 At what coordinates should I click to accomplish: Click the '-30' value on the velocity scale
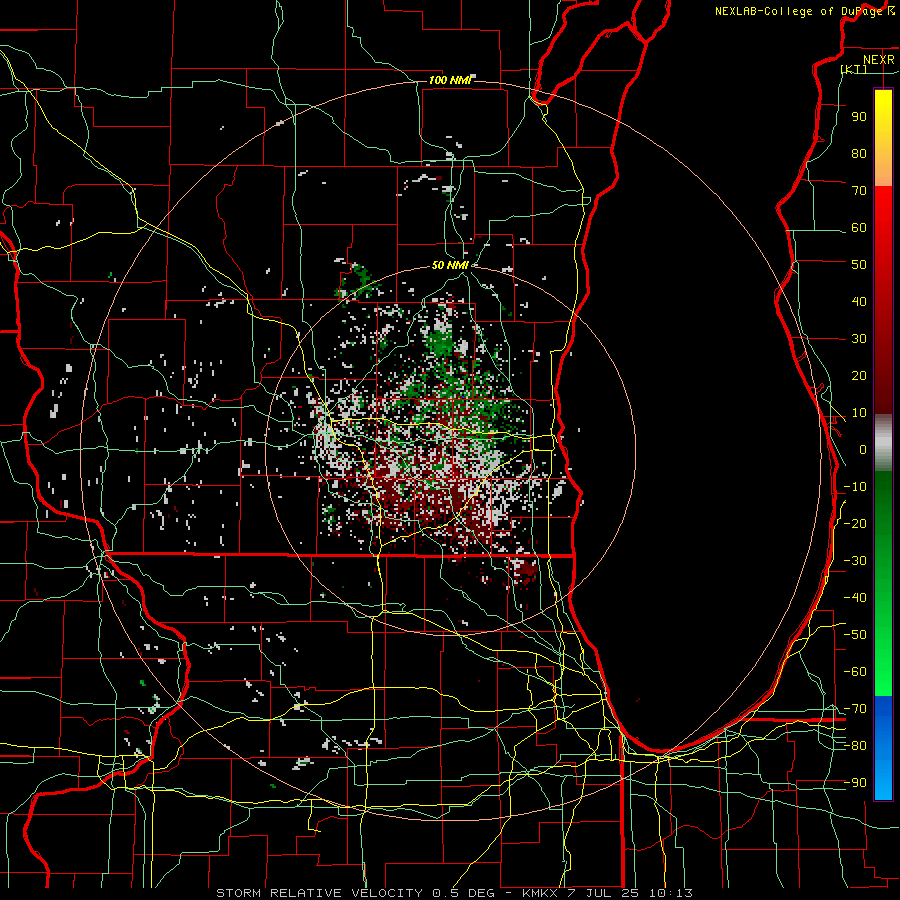tap(855, 561)
